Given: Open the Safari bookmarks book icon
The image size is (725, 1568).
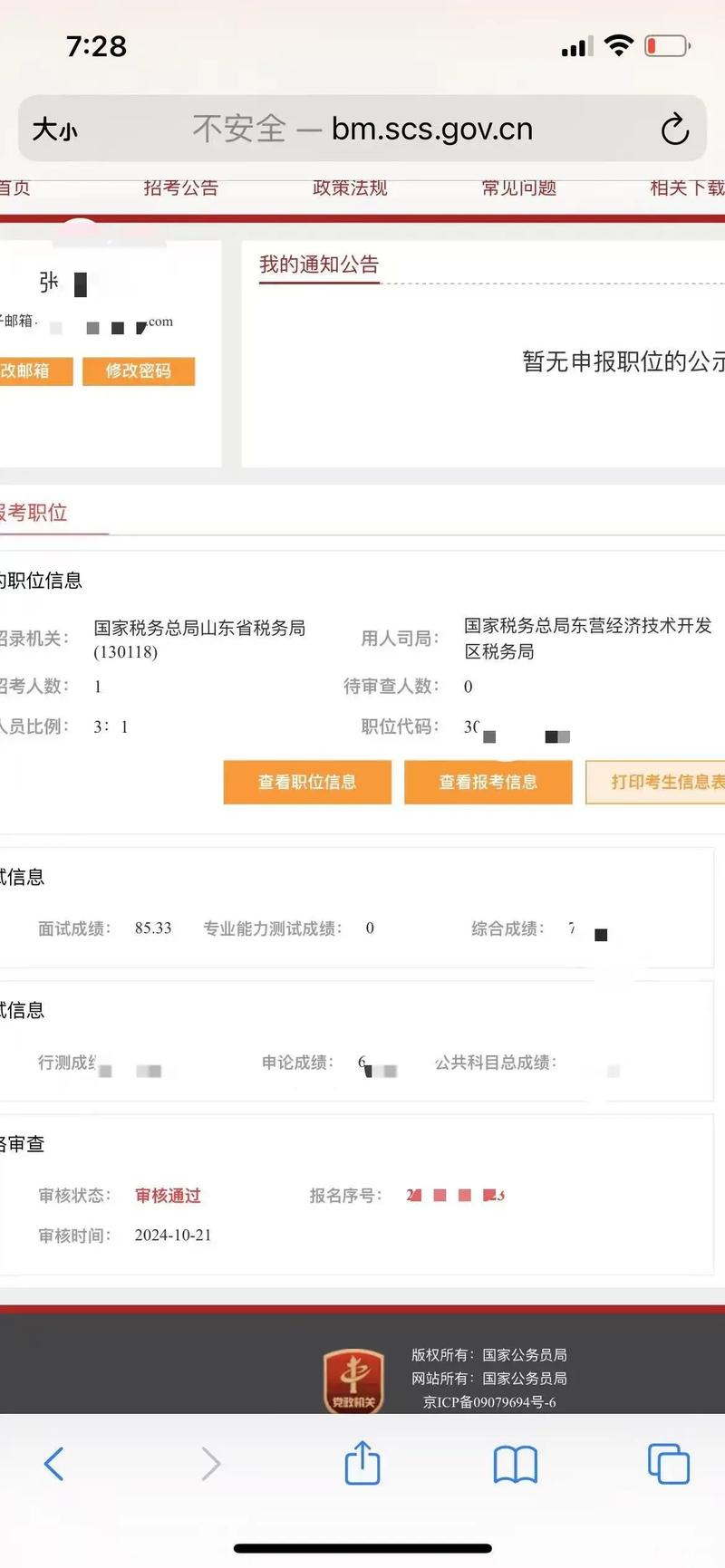Looking at the screenshot, I should coord(516,1464).
